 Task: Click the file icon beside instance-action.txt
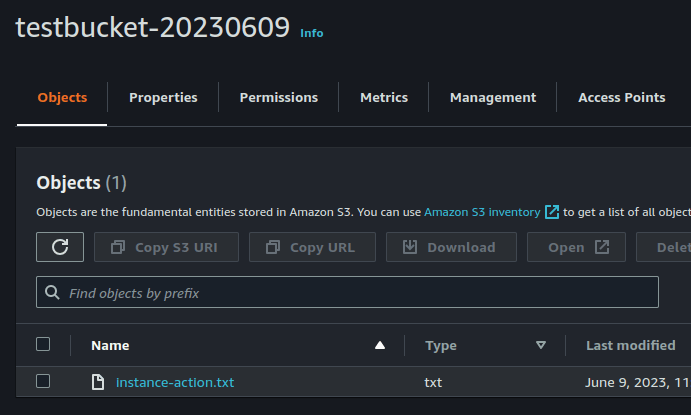pos(98,382)
